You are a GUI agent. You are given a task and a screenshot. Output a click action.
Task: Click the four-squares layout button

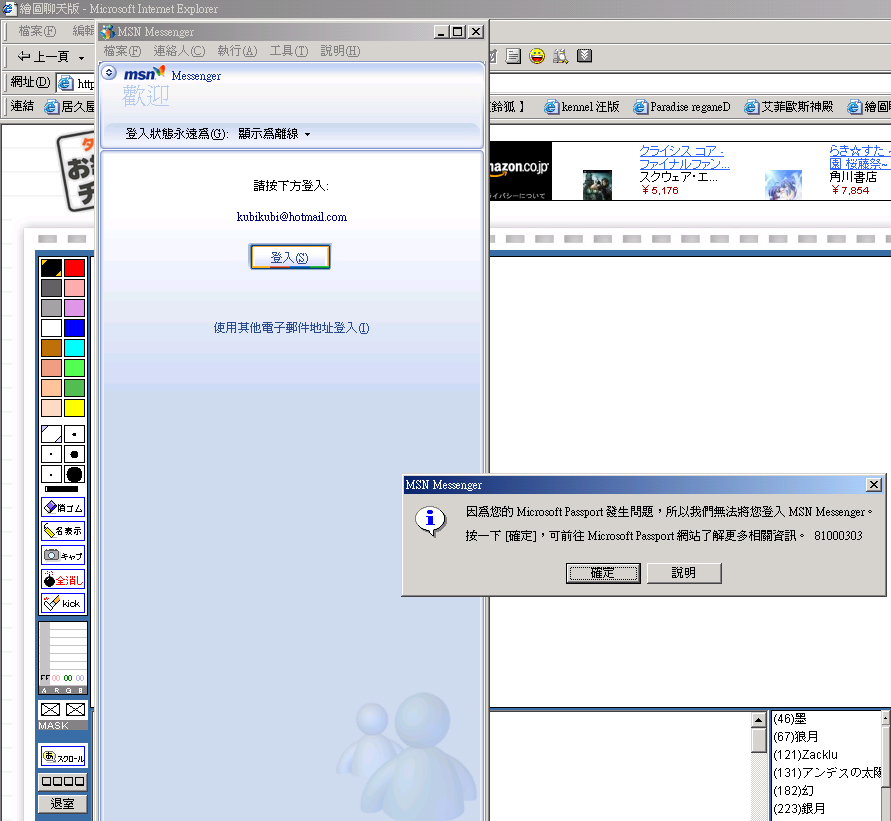[63, 781]
